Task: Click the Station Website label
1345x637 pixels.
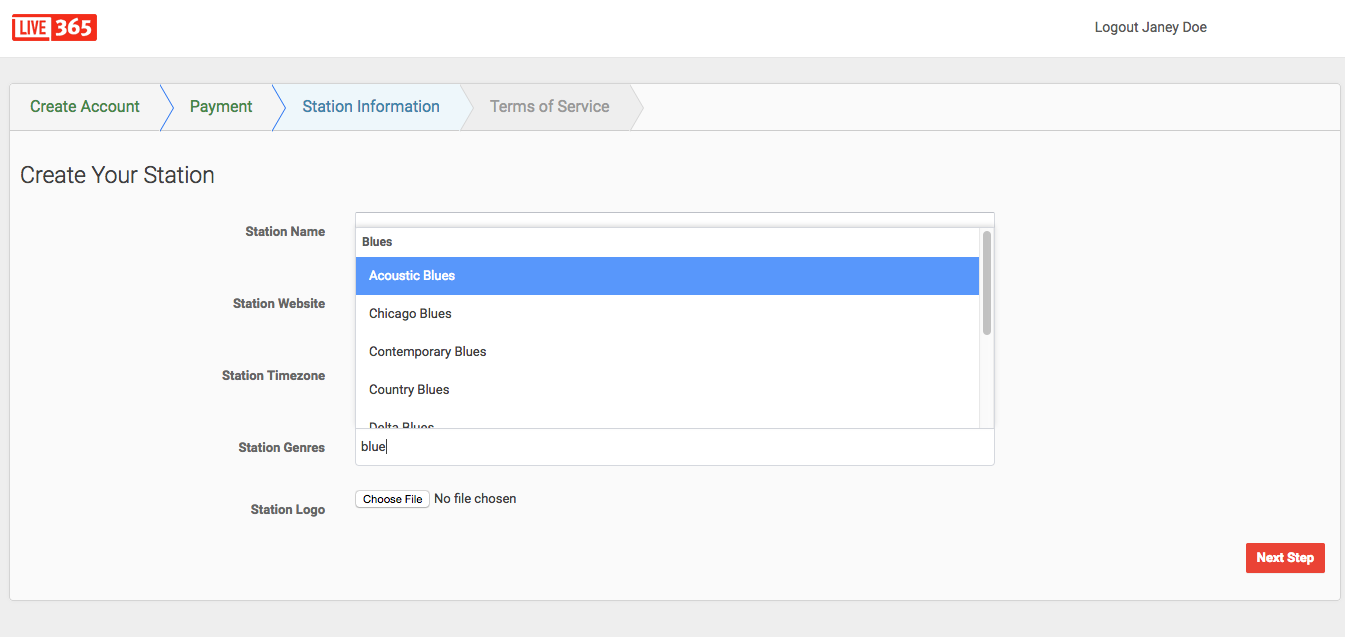Action: (279, 304)
